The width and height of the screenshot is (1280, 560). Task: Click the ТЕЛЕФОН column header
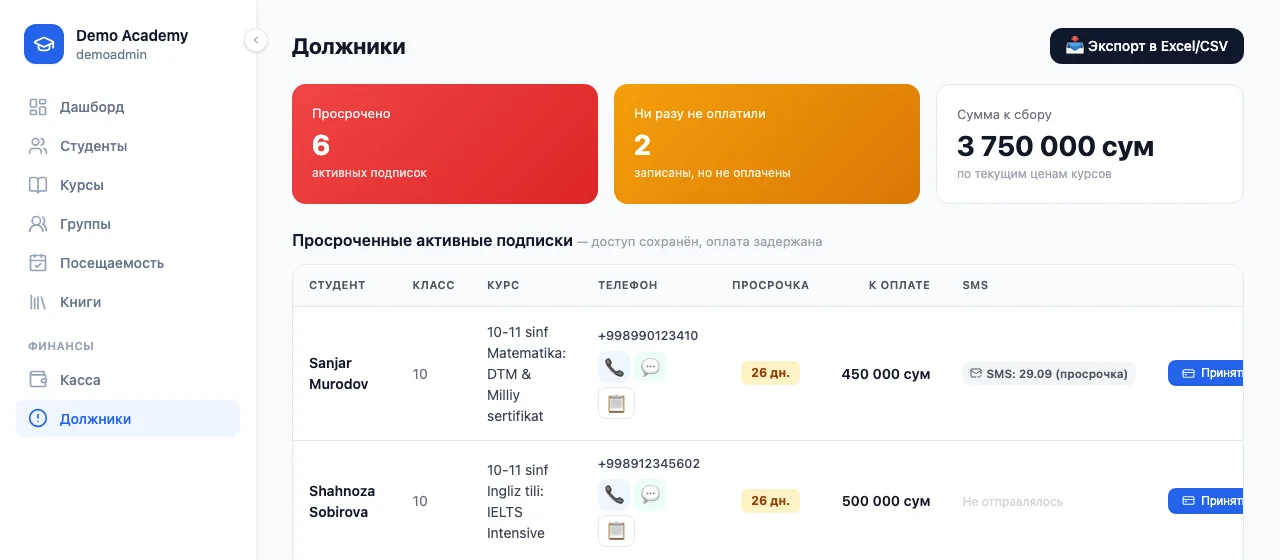click(x=628, y=285)
